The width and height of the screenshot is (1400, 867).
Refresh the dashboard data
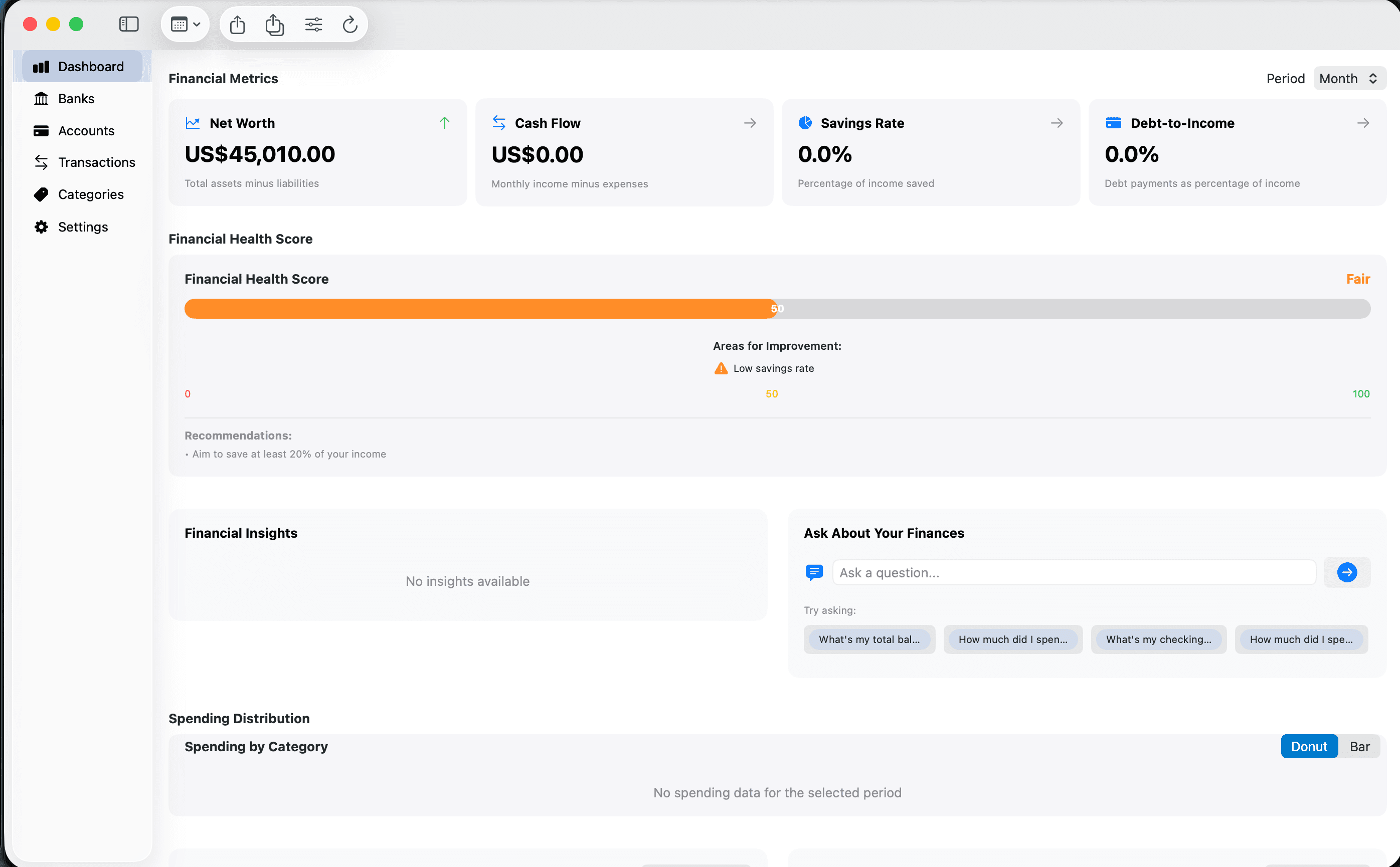[x=350, y=24]
